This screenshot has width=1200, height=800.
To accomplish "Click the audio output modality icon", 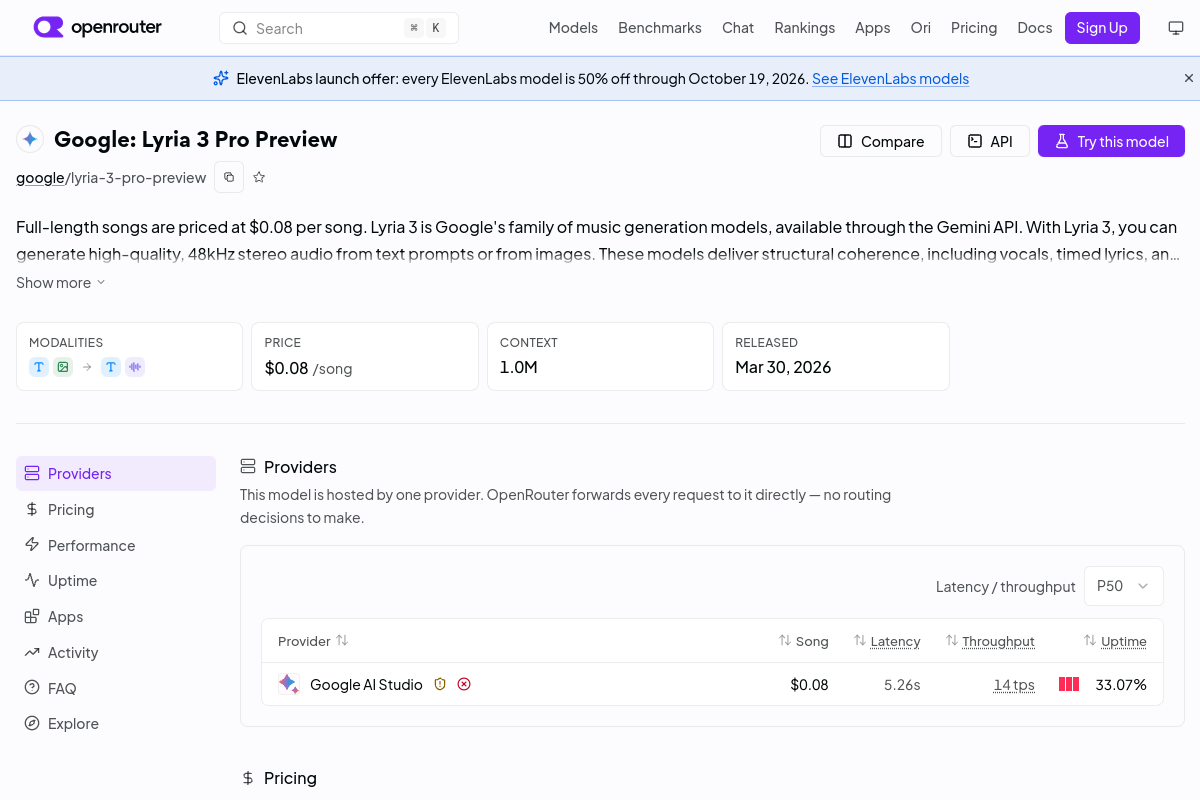I will [x=135, y=367].
